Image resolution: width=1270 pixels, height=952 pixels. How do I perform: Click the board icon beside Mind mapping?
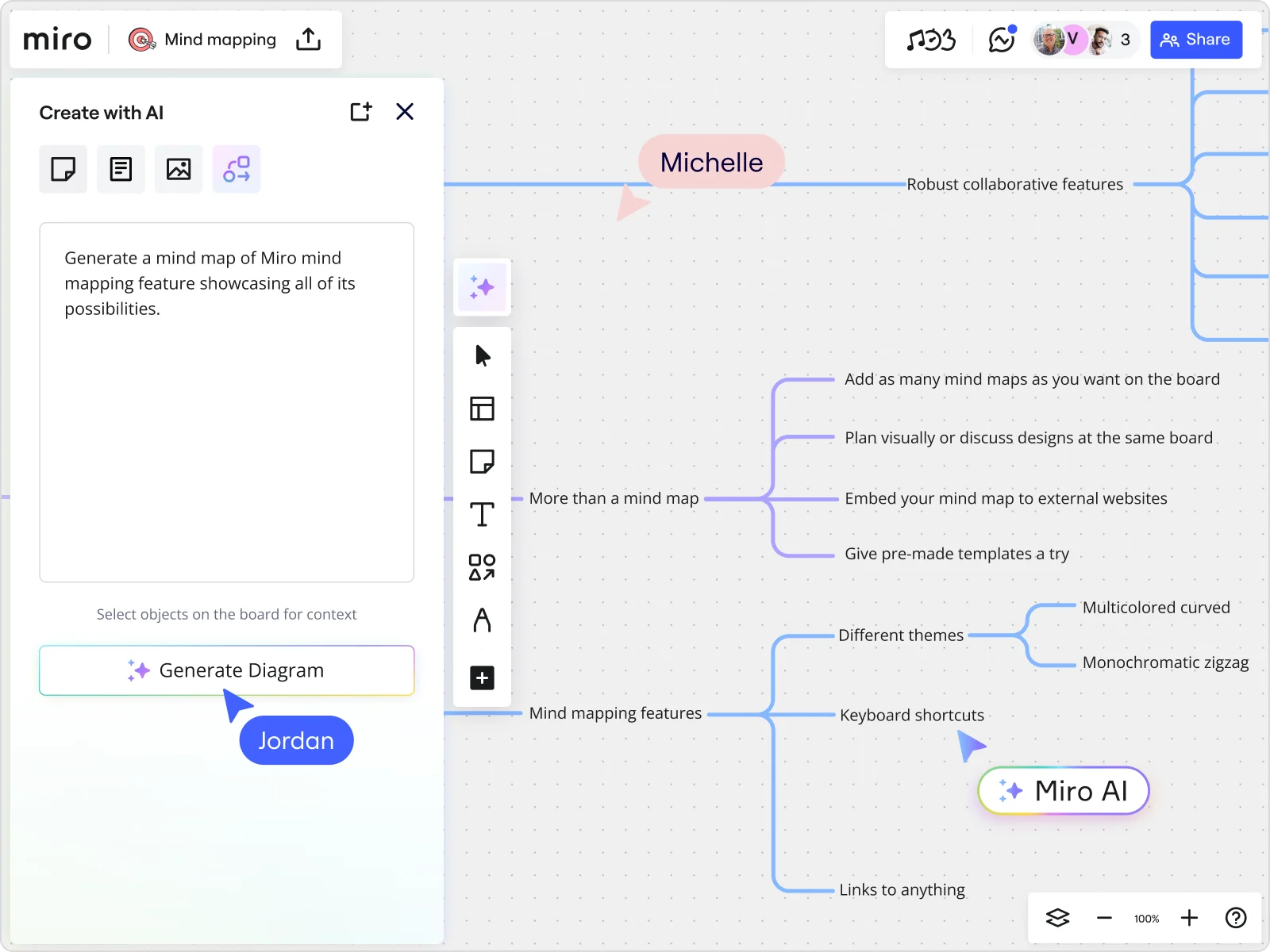142,40
